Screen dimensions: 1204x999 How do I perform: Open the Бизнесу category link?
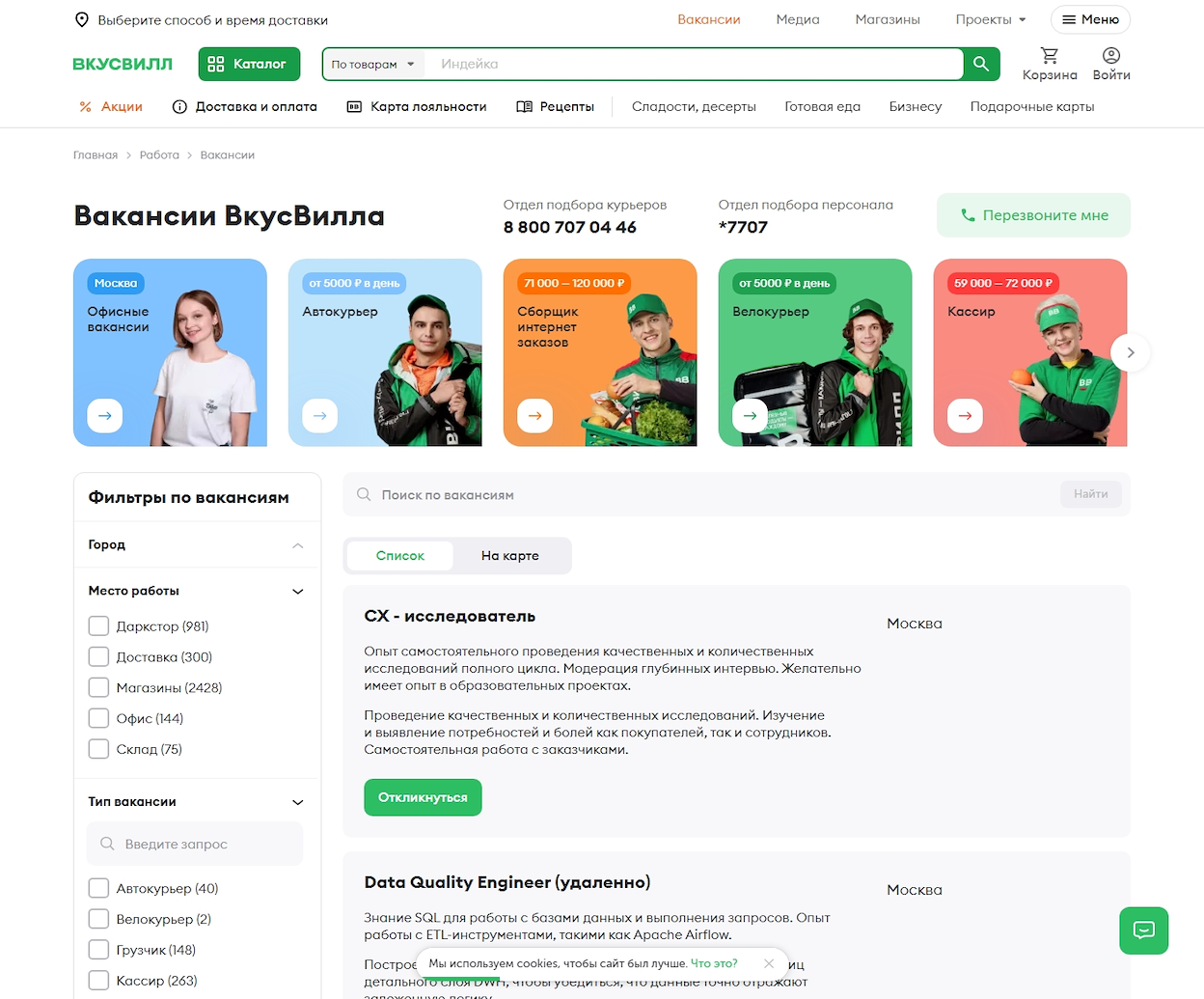[916, 106]
